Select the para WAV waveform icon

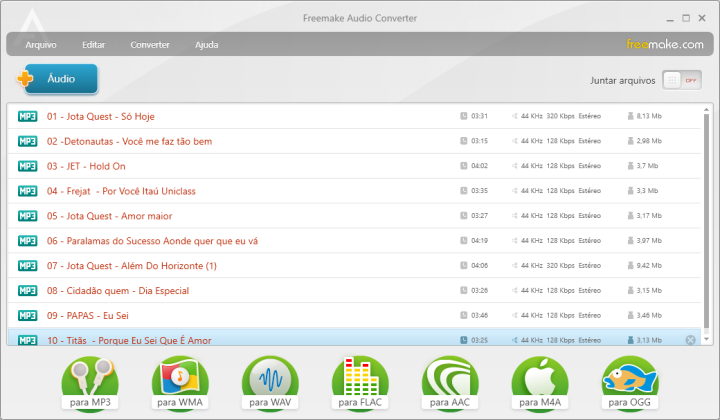pyautogui.click(x=270, y=383)
